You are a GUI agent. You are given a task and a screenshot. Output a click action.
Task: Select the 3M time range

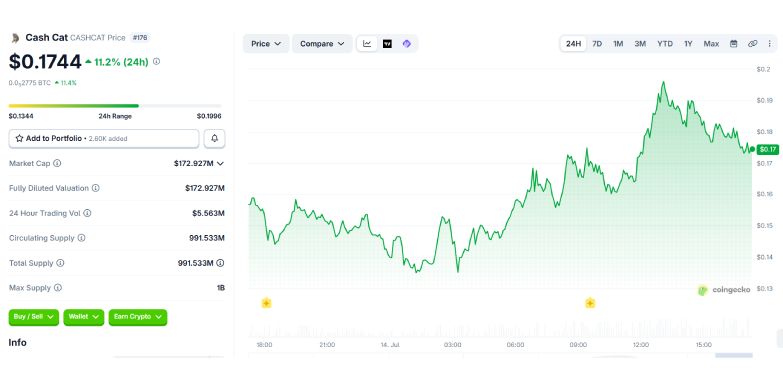click(x=640, y=44)
